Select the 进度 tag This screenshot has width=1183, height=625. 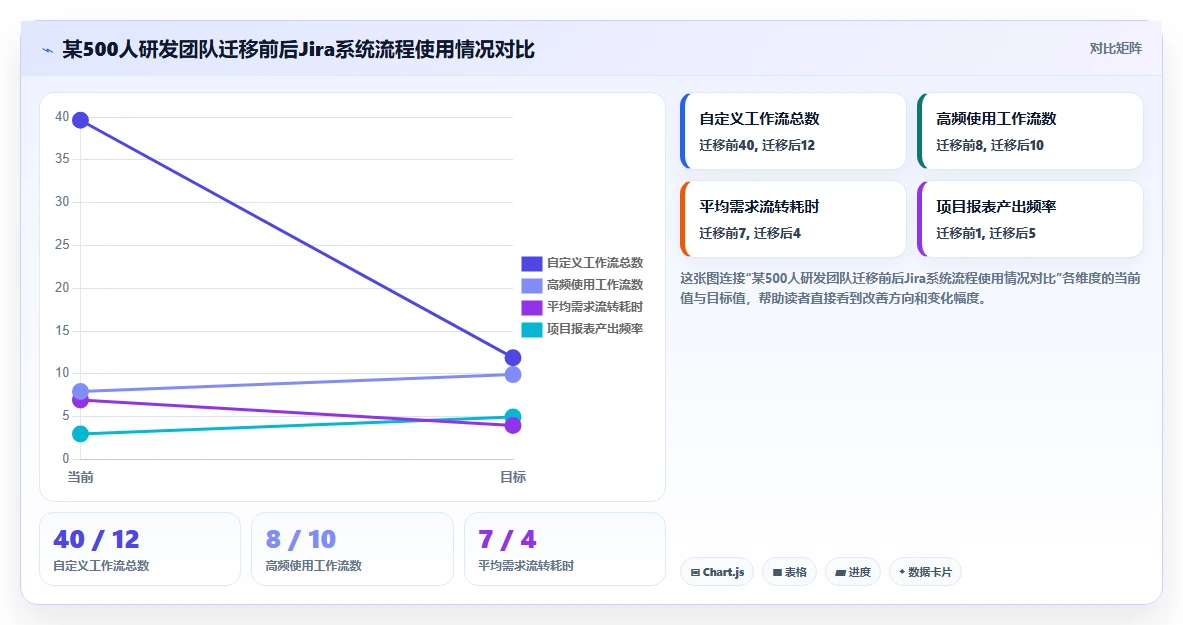[853, 572]
